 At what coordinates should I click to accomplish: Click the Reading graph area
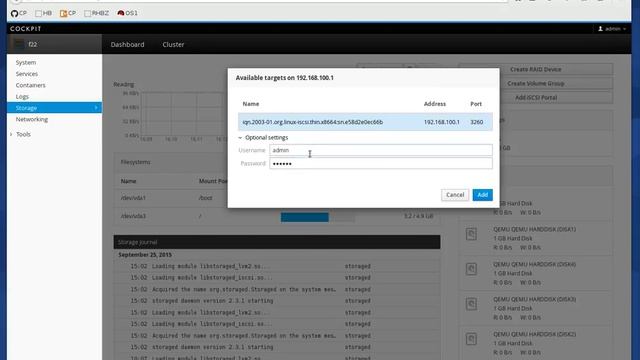point(184,114)
